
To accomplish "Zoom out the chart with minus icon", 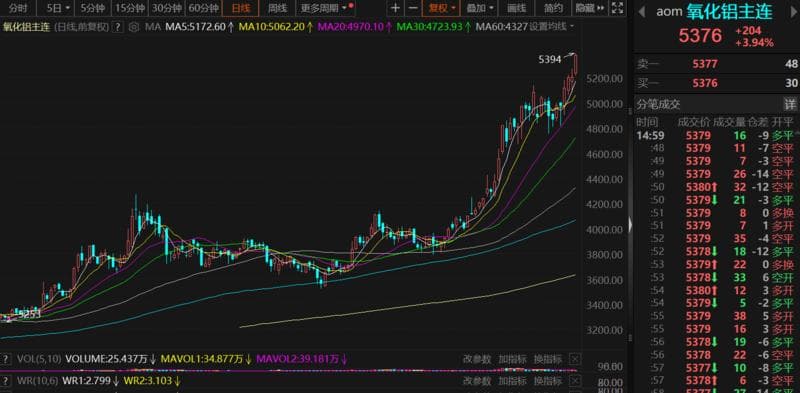I will pyautogui.click(x=413, y=8).
